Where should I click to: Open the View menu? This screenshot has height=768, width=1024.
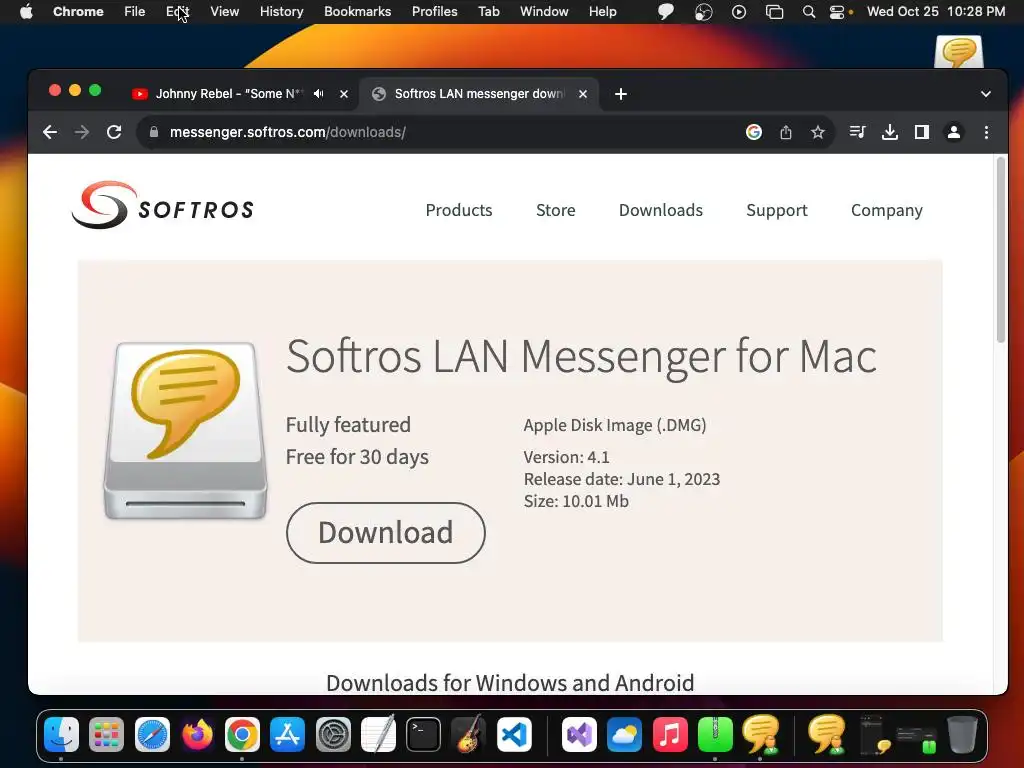(225, 12)
